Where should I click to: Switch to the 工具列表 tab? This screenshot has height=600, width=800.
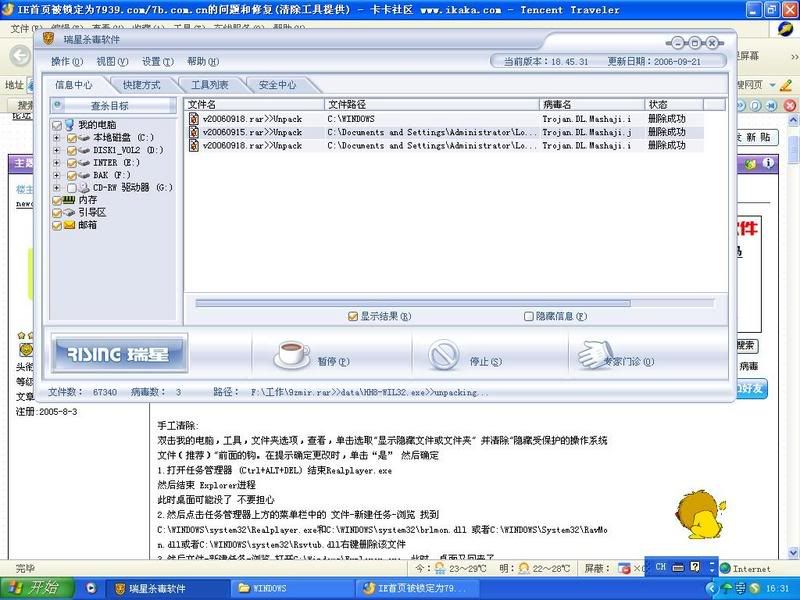click(x=210, y=86)
